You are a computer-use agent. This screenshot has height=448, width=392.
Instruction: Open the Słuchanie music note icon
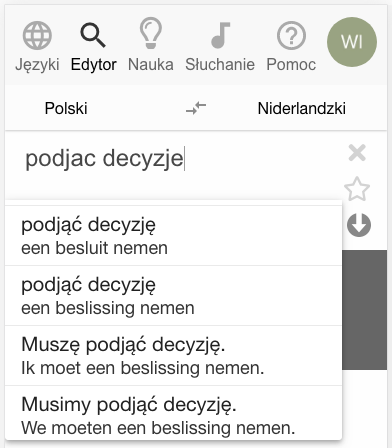pos(220,35)
